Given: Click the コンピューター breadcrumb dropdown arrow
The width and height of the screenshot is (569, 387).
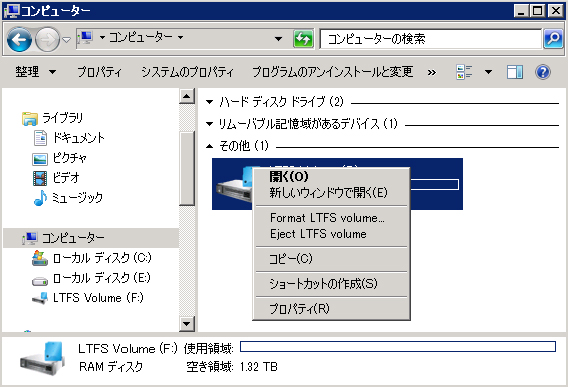Looking at the screenshot, I should coord(180,37).
